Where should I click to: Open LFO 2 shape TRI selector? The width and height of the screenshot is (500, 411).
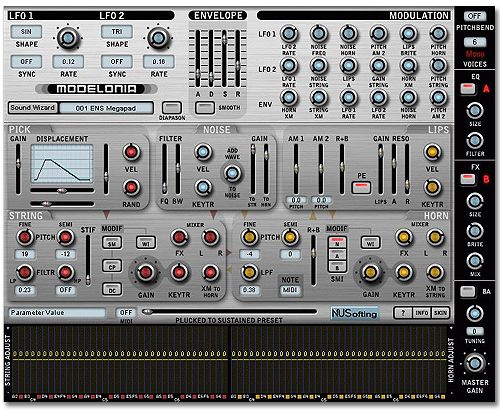[117, 32]
